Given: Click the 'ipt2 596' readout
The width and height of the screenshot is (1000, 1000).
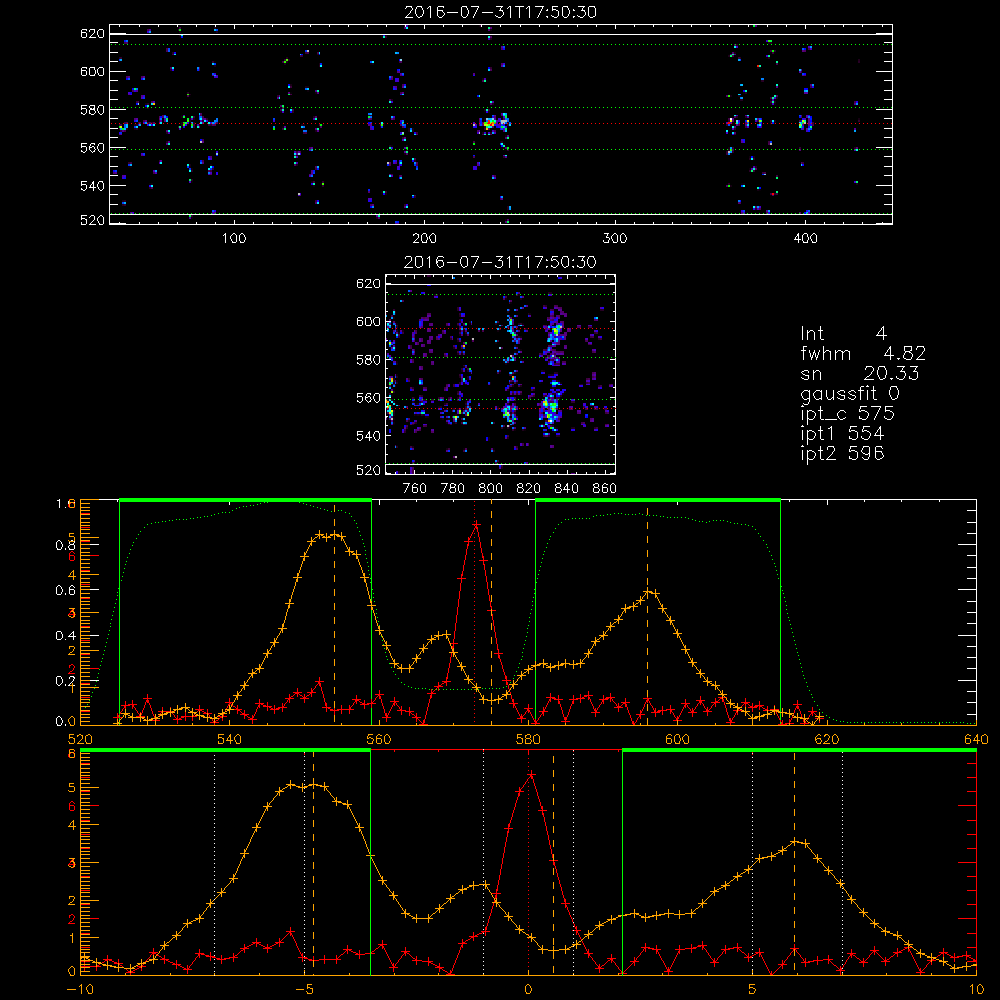Looking at the screenshot, I should tap(842, 453).
